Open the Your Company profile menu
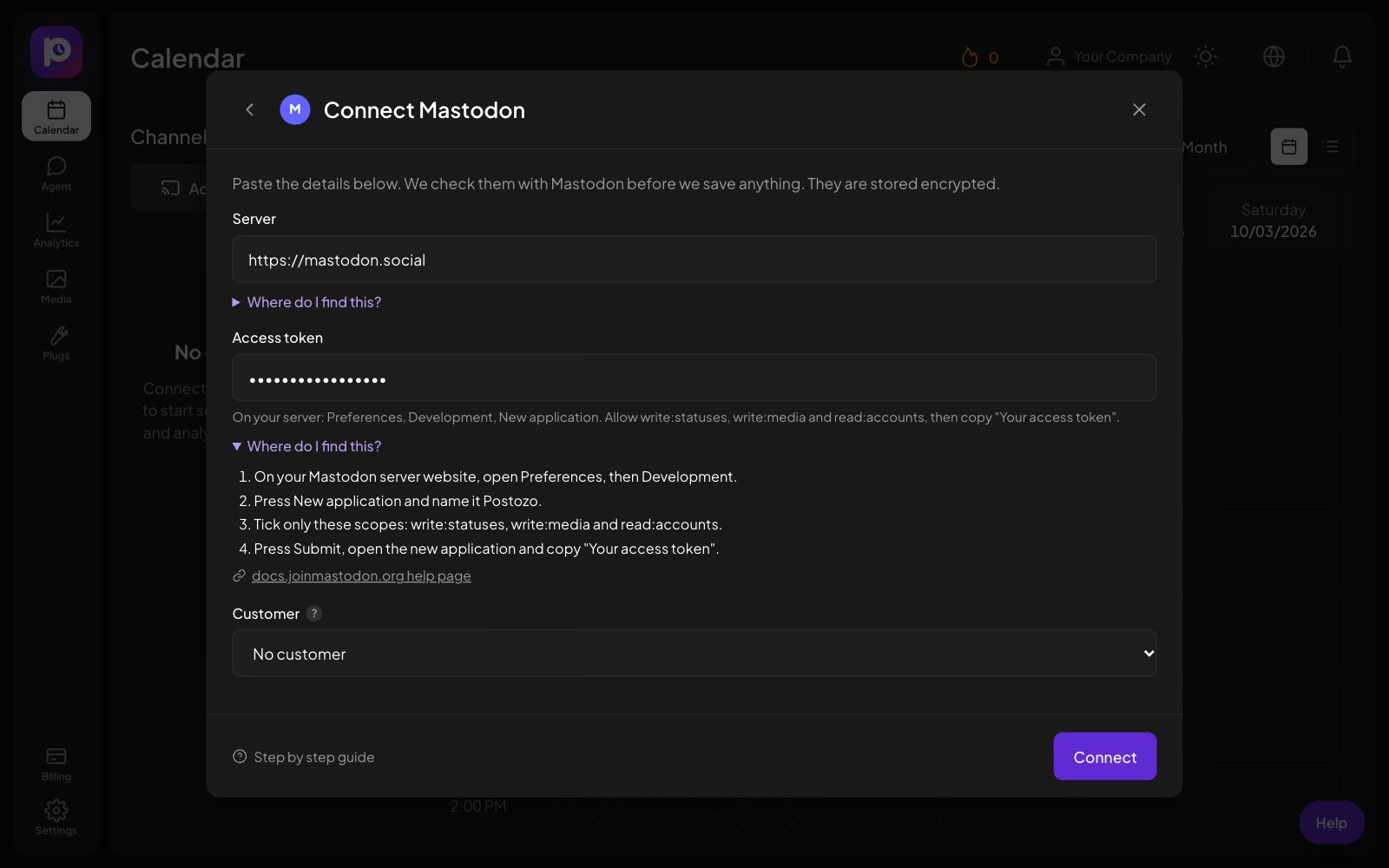The width and height of the screenshot is (1389, 868). (x=1109, y=56)
